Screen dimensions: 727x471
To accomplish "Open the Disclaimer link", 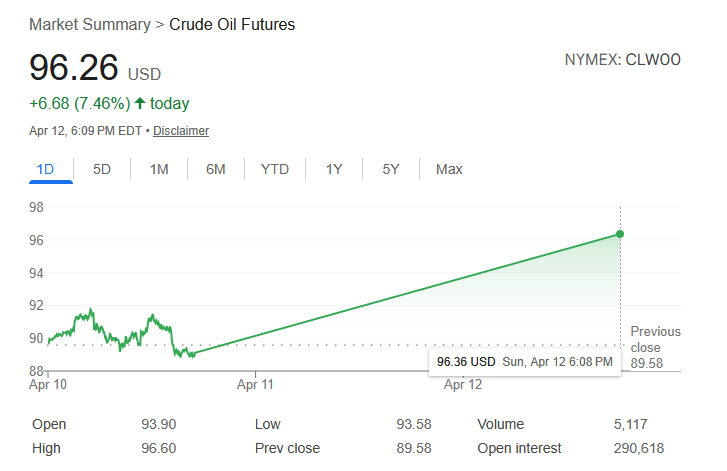I will 181,131.
